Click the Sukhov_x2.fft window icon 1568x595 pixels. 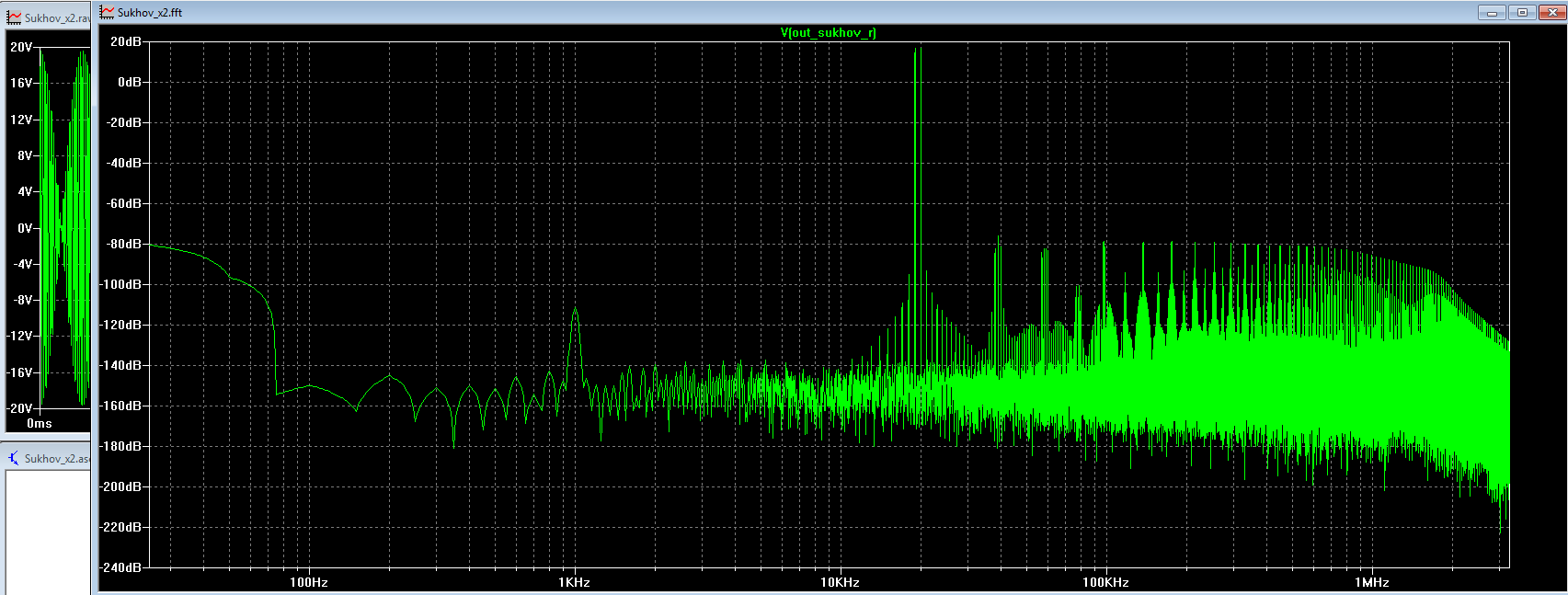click(108, 12)
